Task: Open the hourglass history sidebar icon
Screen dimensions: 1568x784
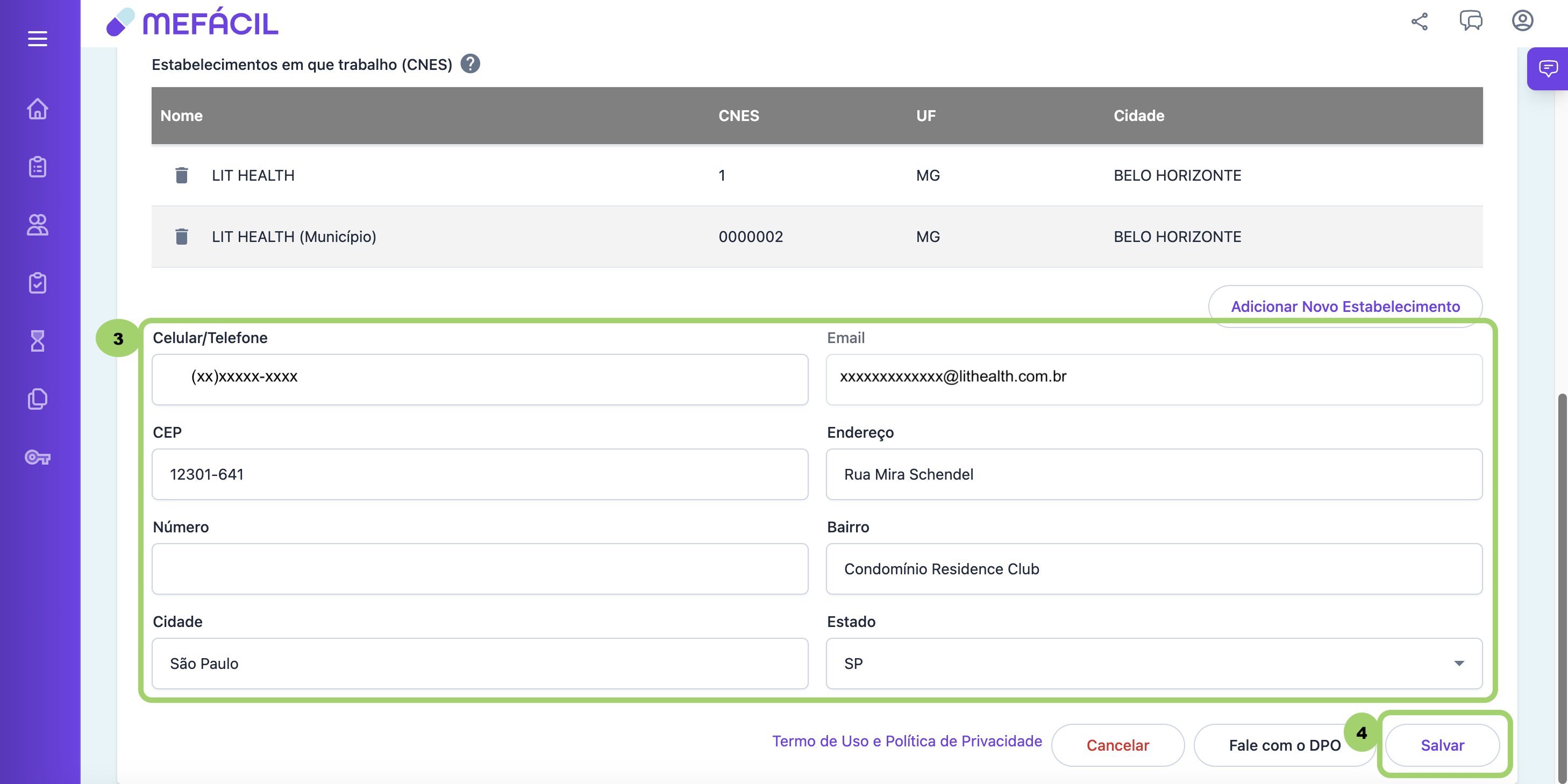Action: tap(37, 341)
